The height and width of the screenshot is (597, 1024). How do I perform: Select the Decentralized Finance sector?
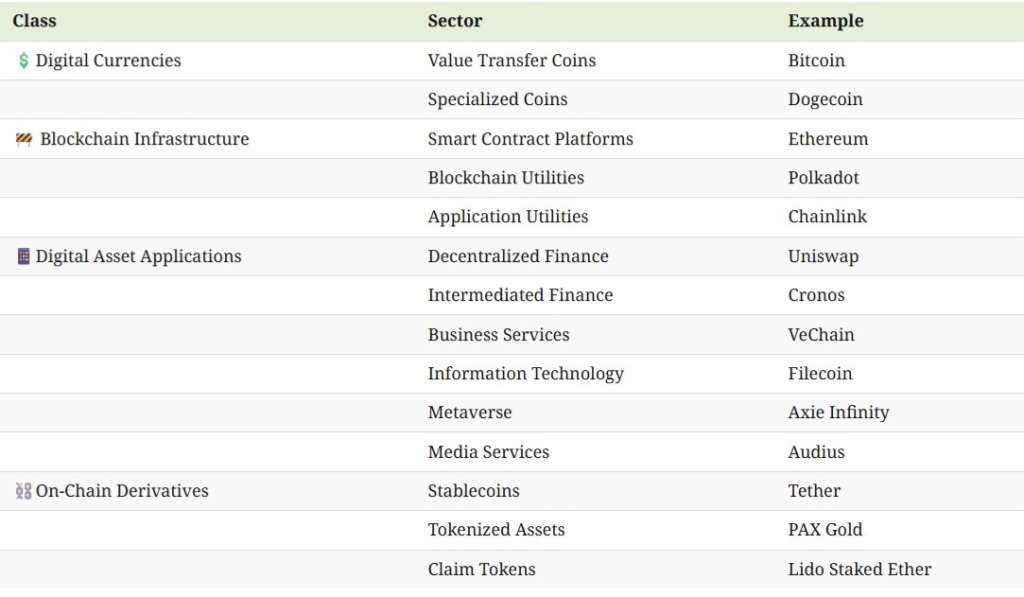click(518, 256)
